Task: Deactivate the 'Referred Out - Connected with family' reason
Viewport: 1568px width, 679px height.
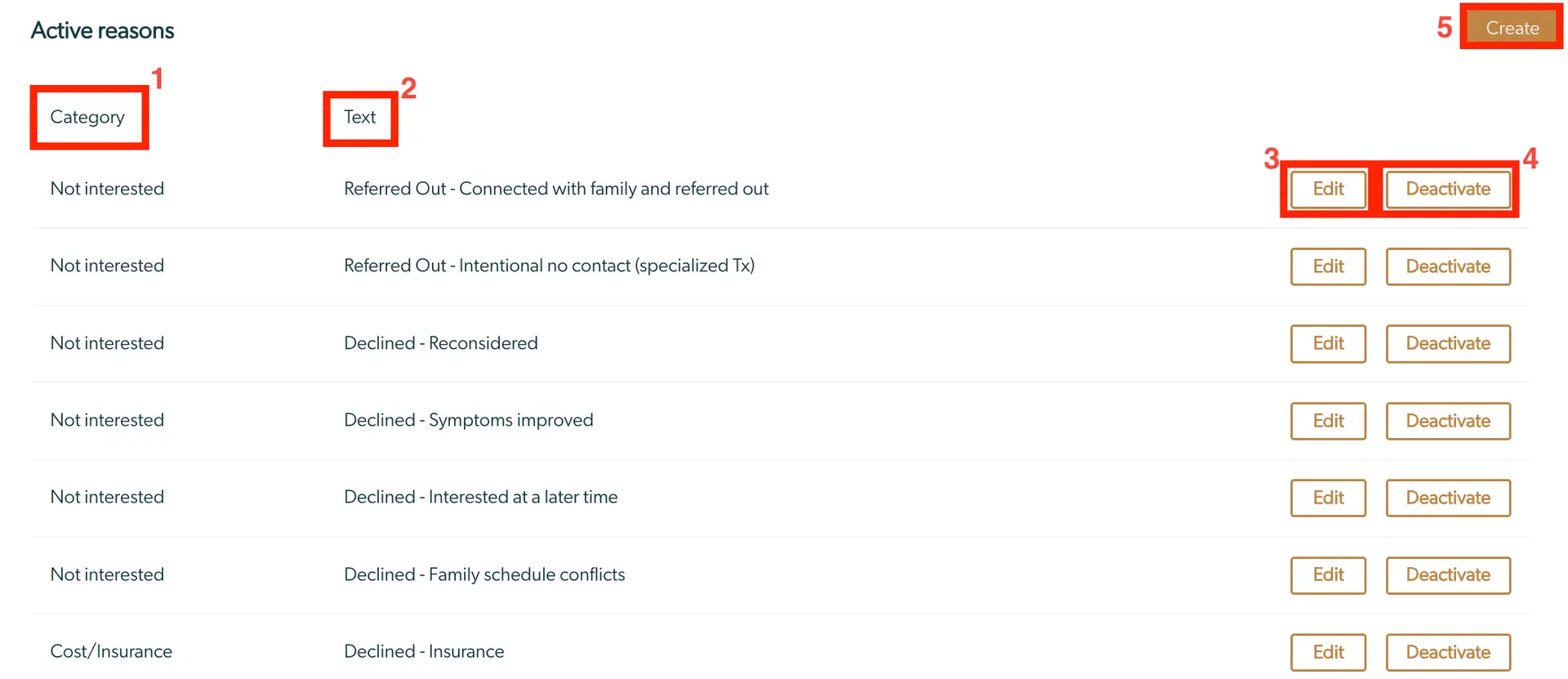Action: point(1448,189)
